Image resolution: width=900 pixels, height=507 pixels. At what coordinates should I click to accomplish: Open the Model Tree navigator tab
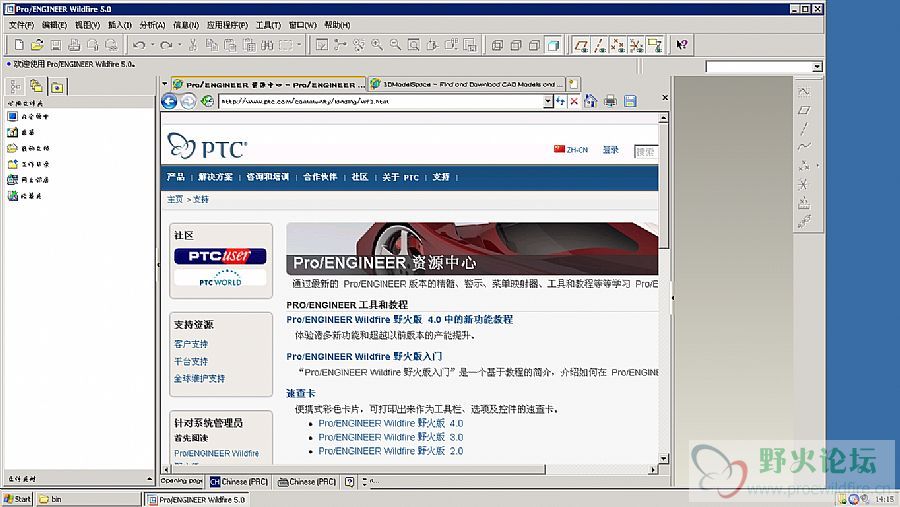[x=15, y=86]
